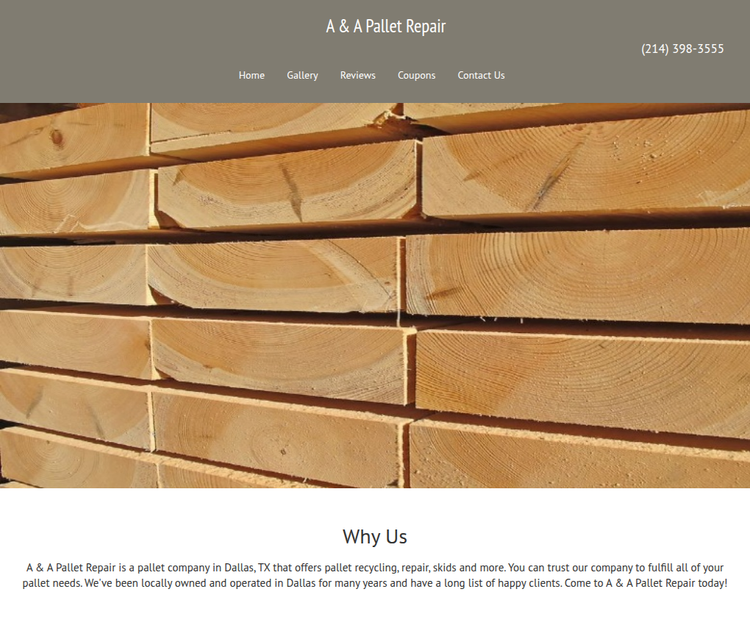Click the stacked lumber hero image

(375, 295)
